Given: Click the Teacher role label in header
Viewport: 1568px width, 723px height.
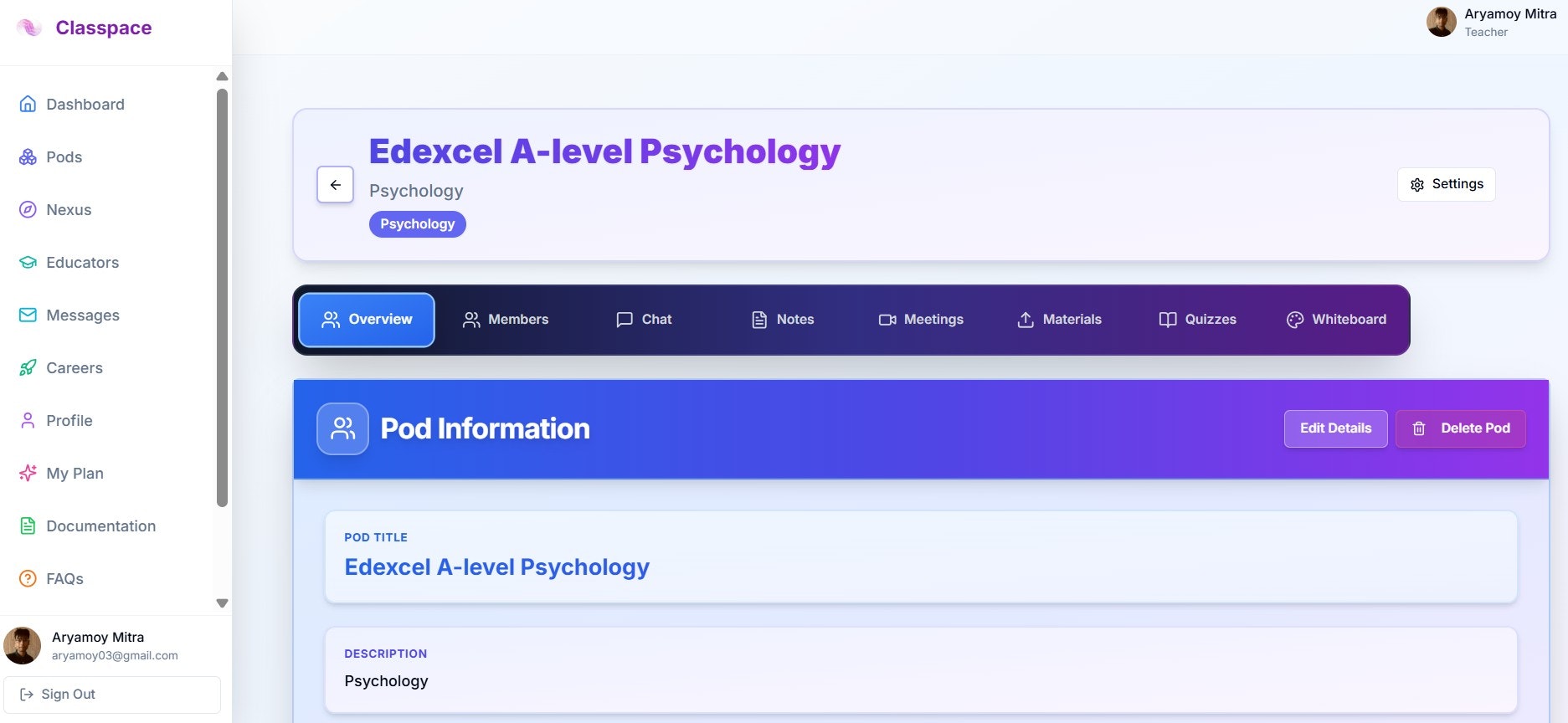Looking at the screenshot, I should click(x=1486, y=32).
